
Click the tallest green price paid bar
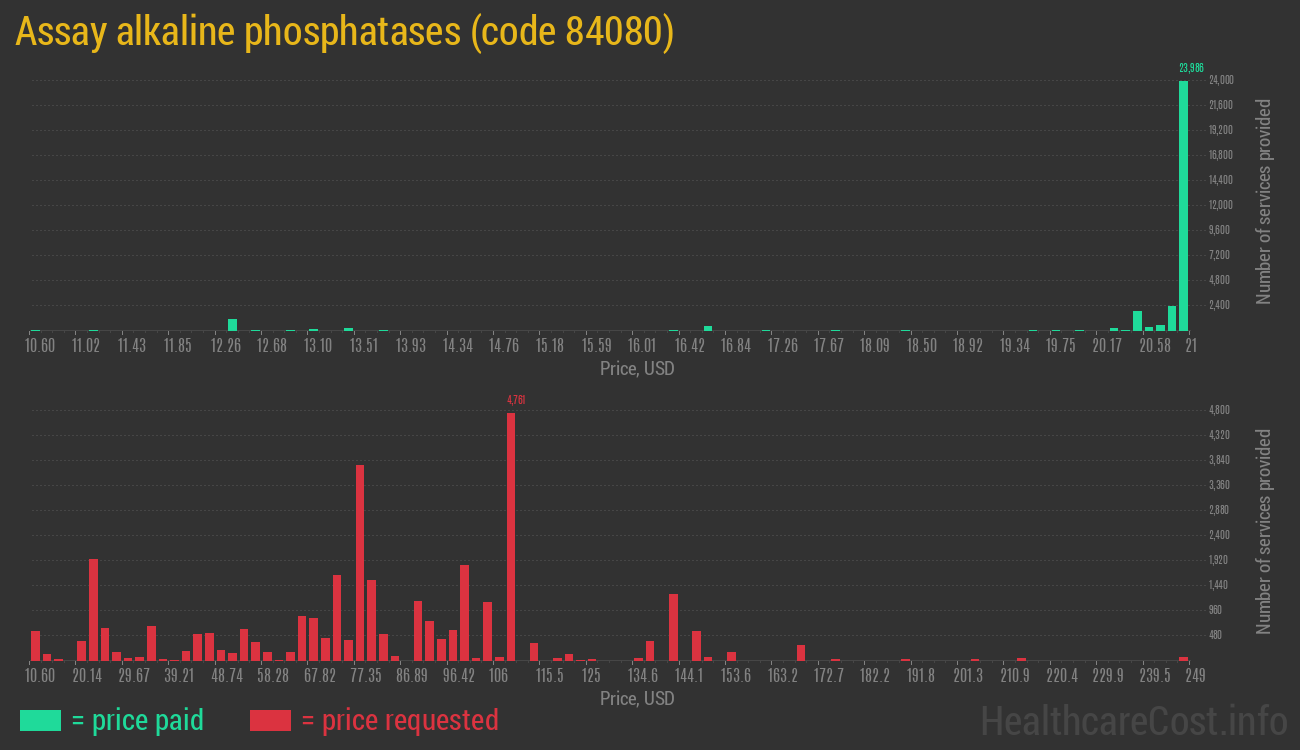point(1183,200)
